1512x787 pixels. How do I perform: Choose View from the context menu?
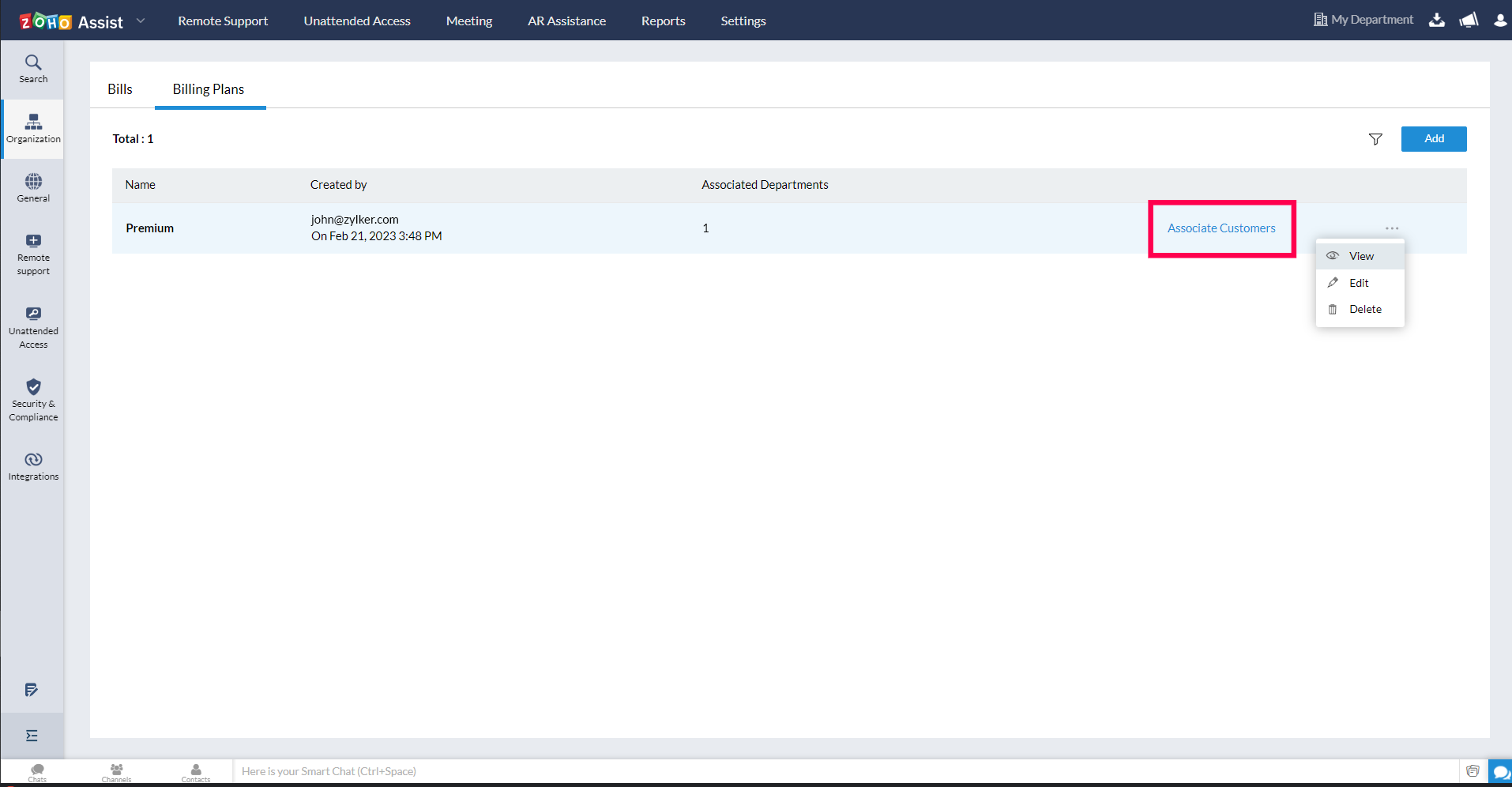[1360, 256]
